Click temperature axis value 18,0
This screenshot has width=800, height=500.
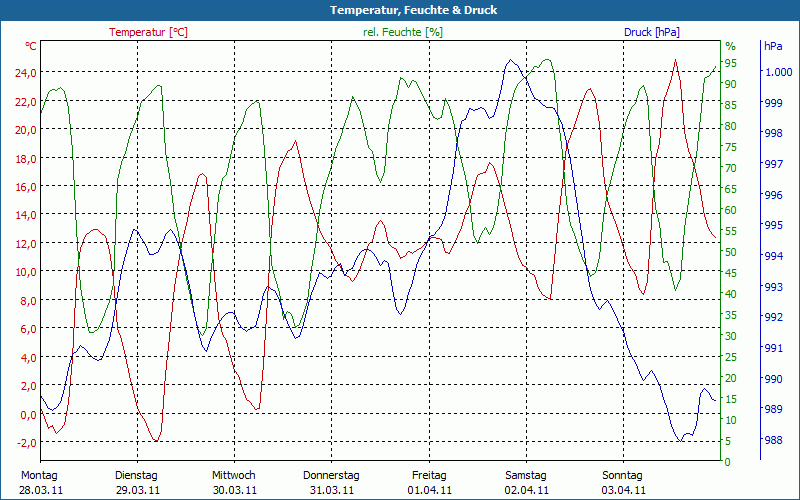click(26, 158)
